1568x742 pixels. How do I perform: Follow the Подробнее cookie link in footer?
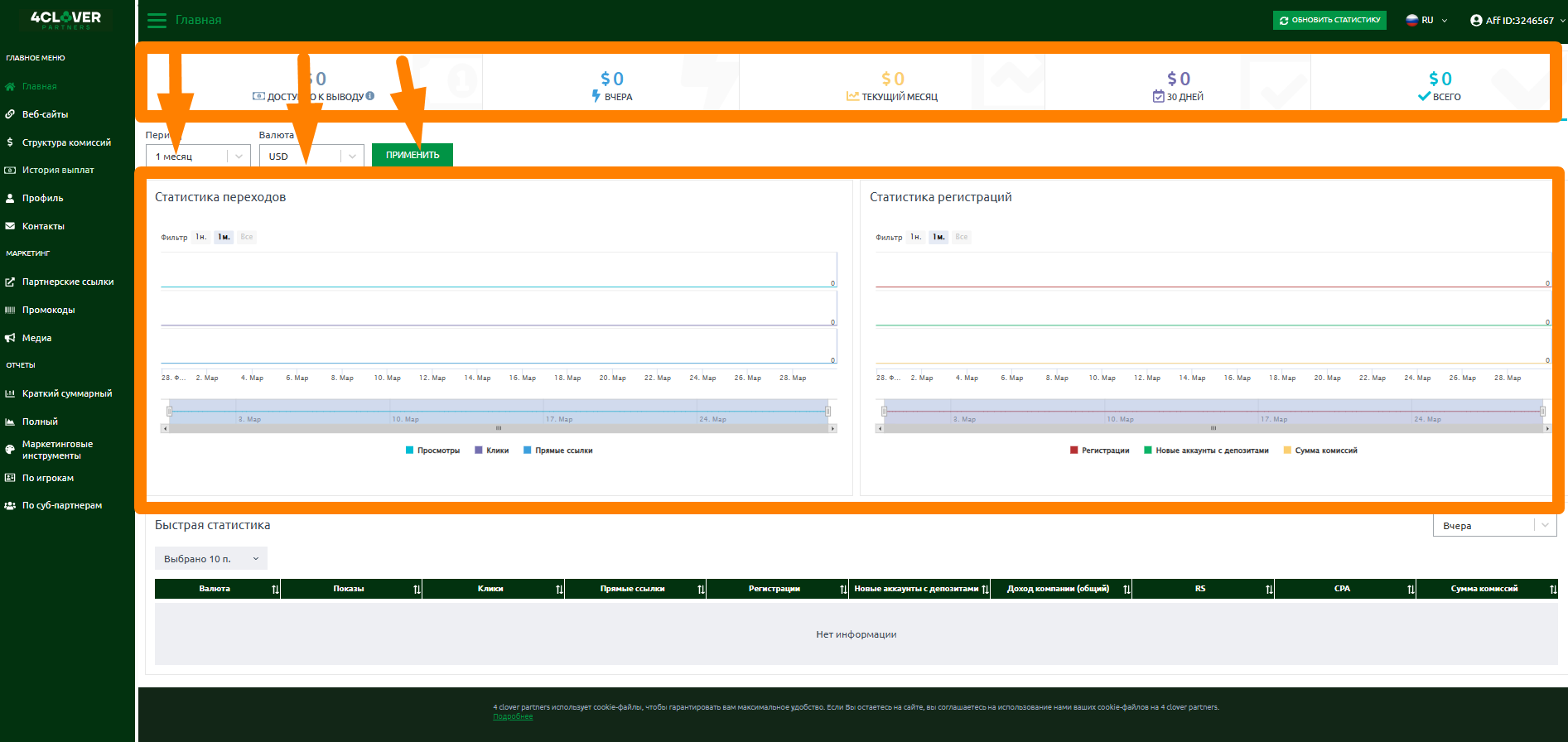[513, 716]
